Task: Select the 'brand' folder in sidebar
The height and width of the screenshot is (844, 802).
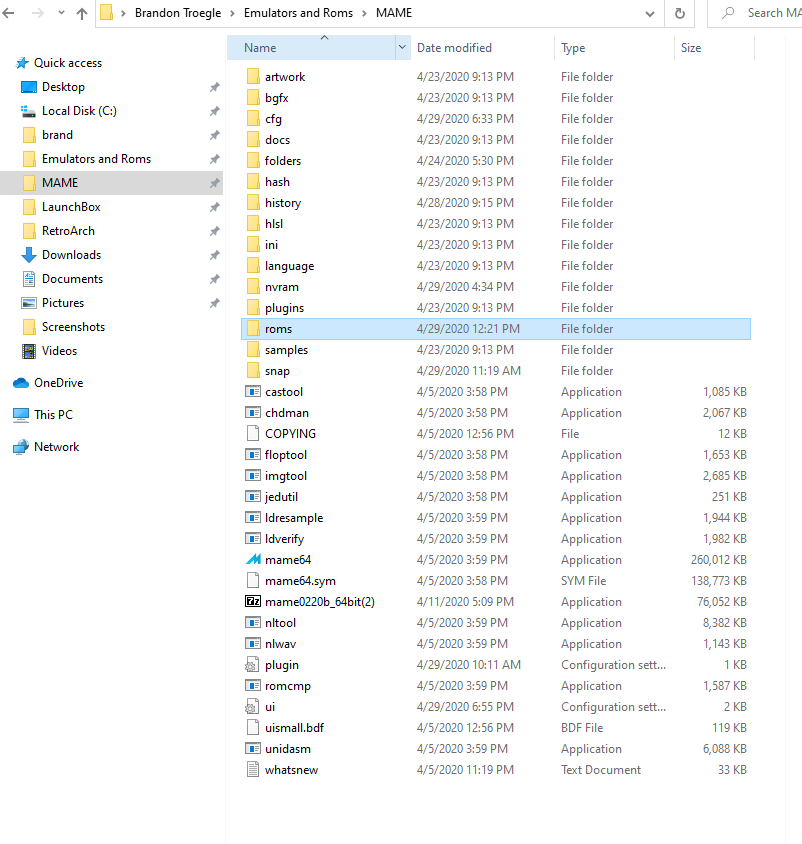Action: (57, 135)
